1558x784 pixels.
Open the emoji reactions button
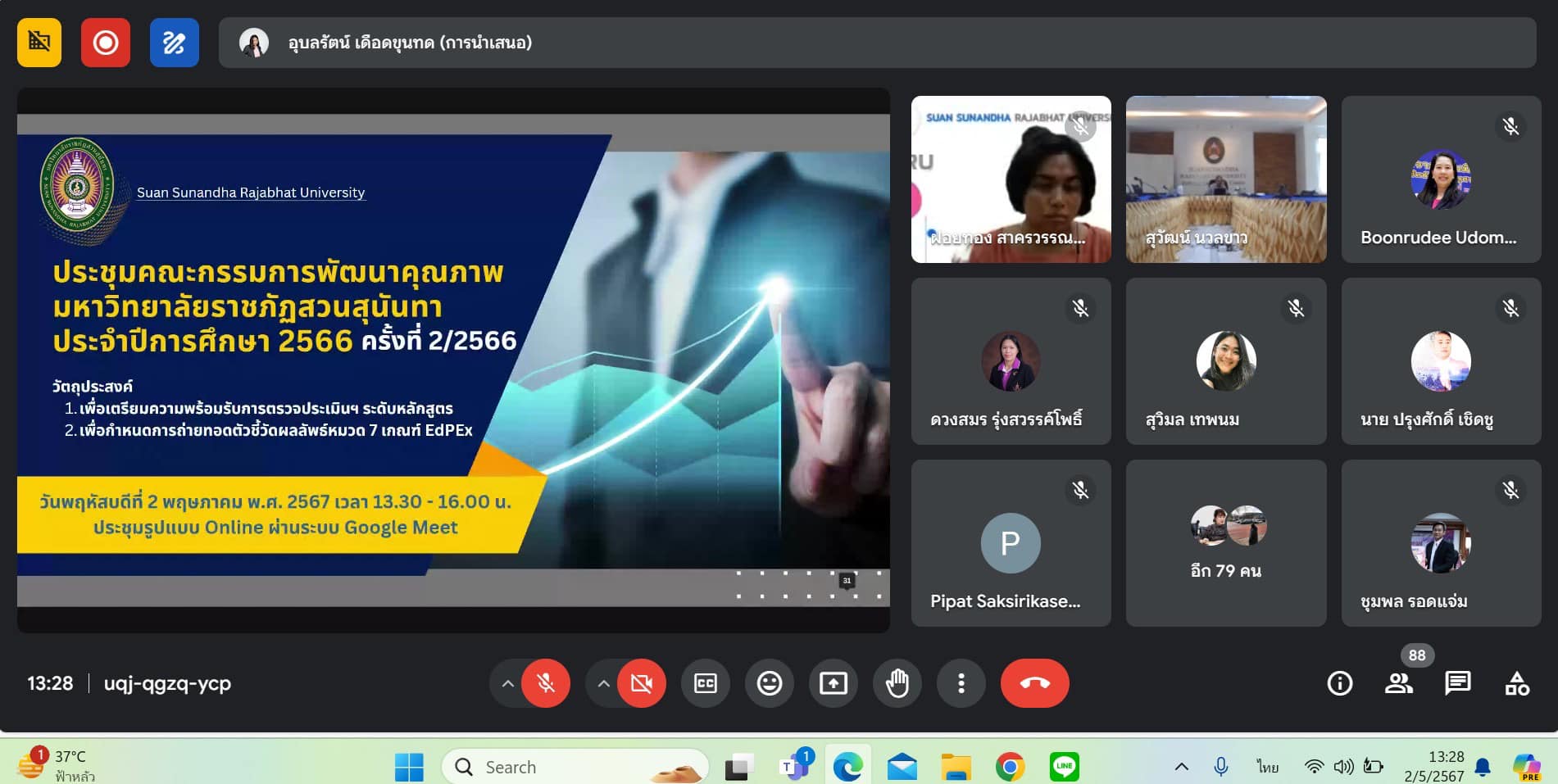pyautogui.click(x=769, y=683)
